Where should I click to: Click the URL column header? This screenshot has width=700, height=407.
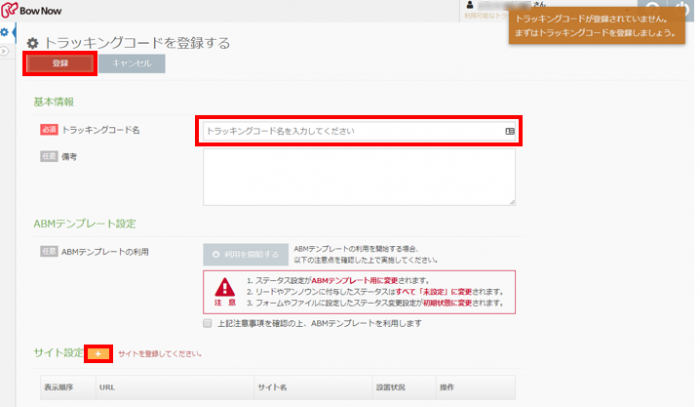(x=106, y=386)
